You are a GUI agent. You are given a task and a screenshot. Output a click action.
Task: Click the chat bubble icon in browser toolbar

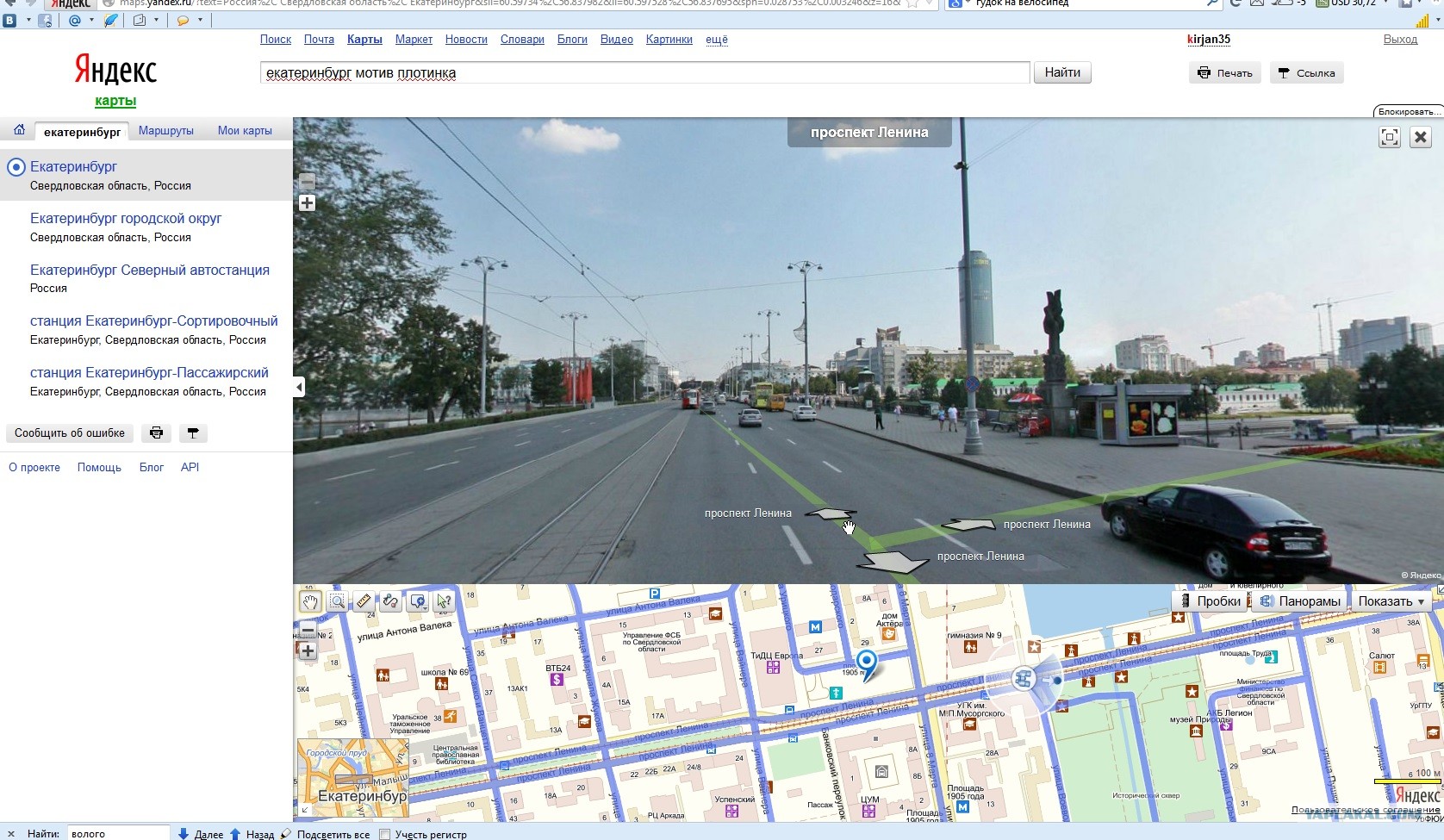[183, 20]
